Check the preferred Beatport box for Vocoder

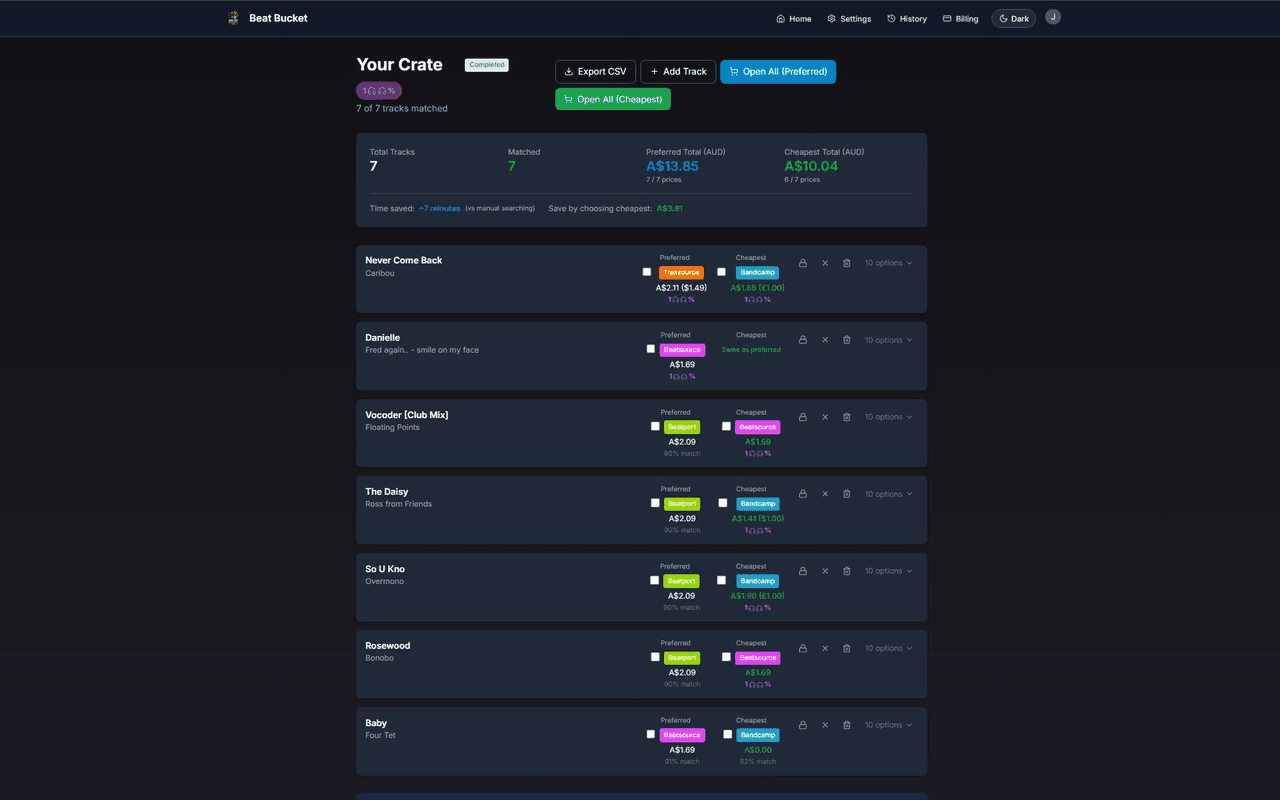tap(655, 426)
